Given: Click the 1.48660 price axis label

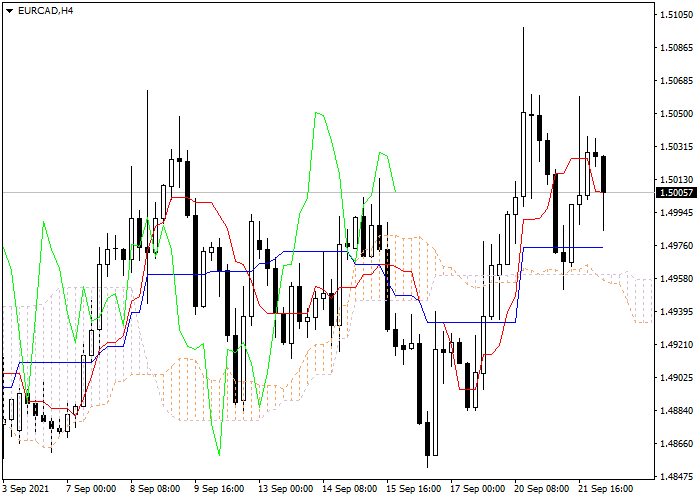Looking at the screenshot, I should 676,444.
